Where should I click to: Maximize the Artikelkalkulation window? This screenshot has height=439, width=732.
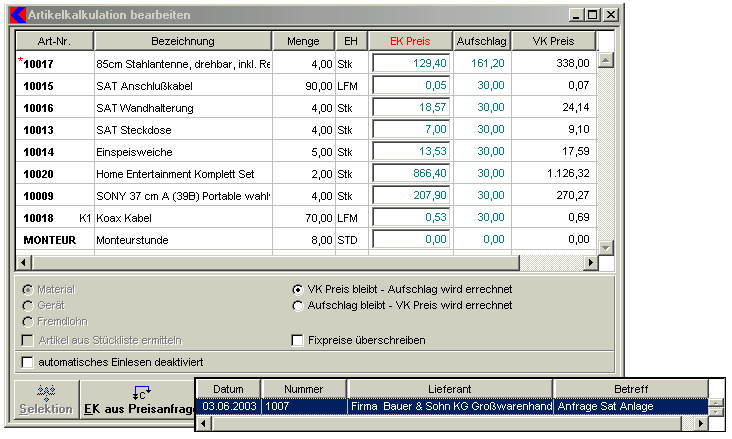[x=591, y=15]
